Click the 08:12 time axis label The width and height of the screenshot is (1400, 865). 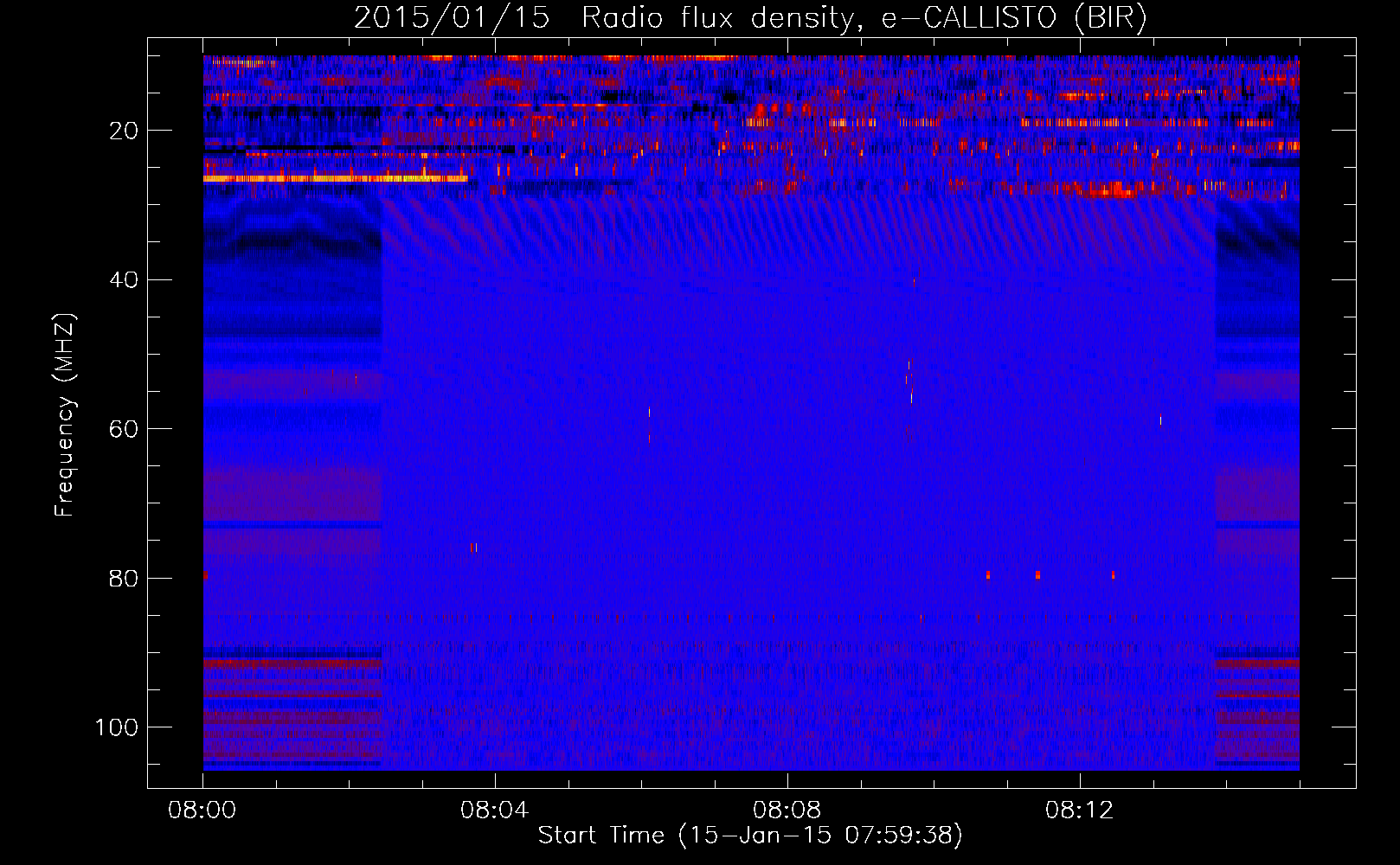coord(1079,811)
